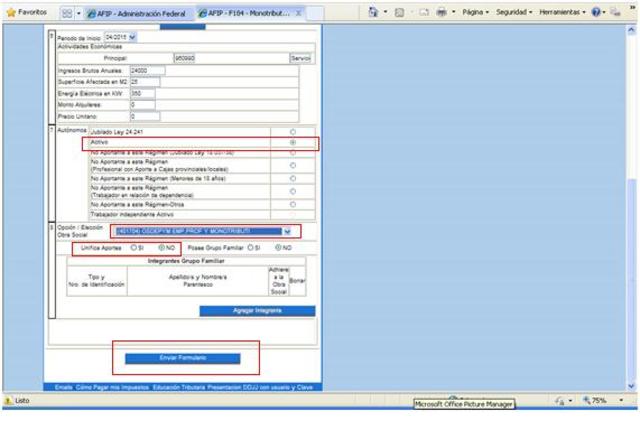The width and height of the screenshot is (640, 430).
Task: Click the icon right of Help
Action: click(616, 12)
